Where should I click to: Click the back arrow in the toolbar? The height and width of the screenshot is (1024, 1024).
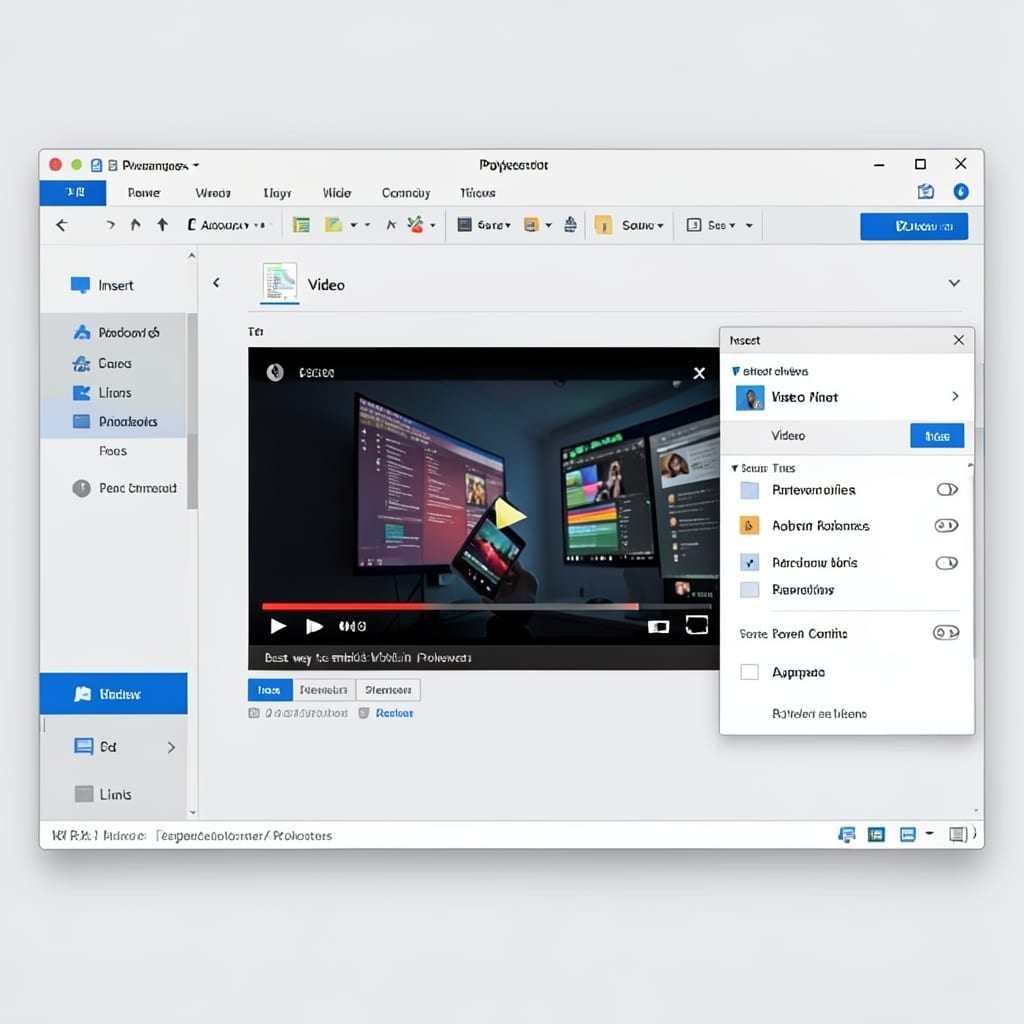(61, 225)
